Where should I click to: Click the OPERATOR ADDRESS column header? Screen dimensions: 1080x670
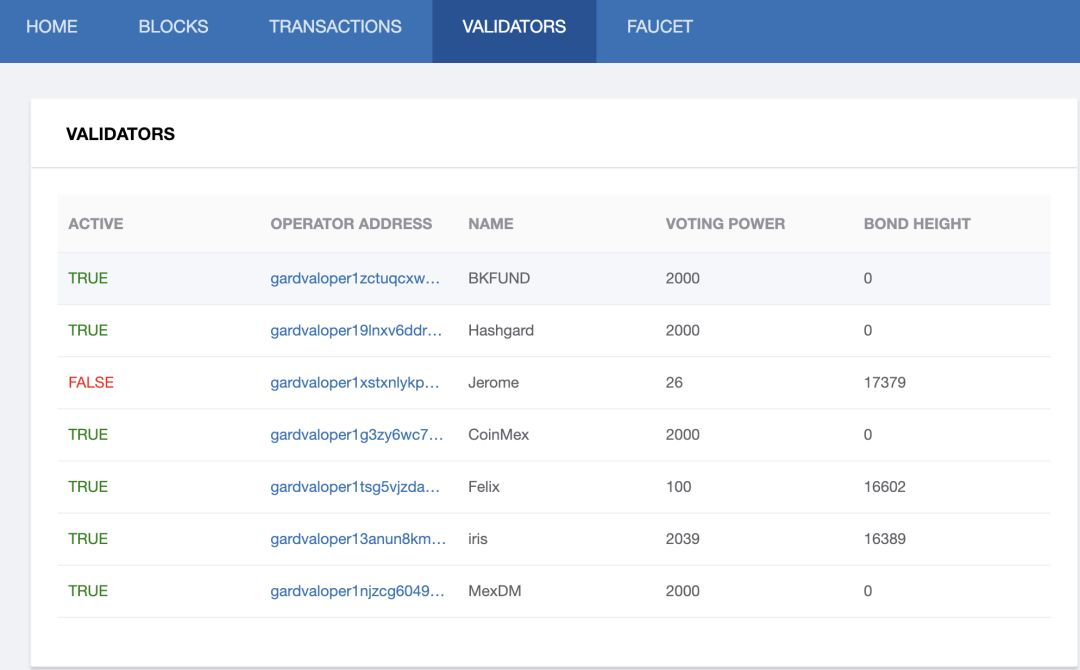coord(351,224)
